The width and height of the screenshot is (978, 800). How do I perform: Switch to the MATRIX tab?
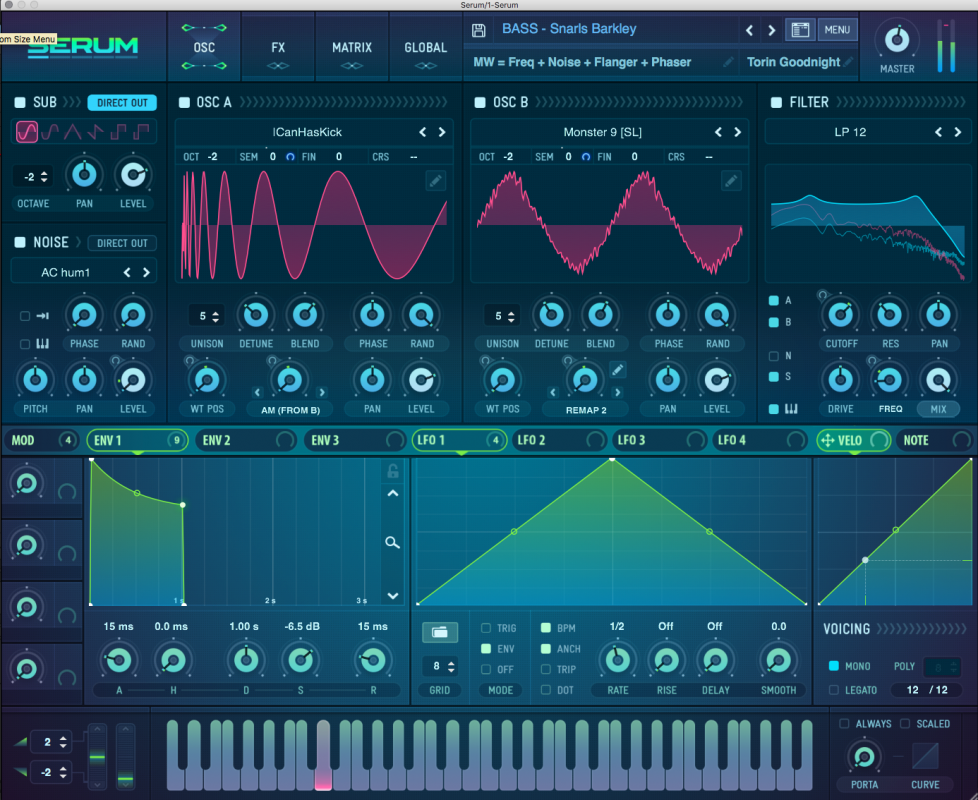[352, 47]
